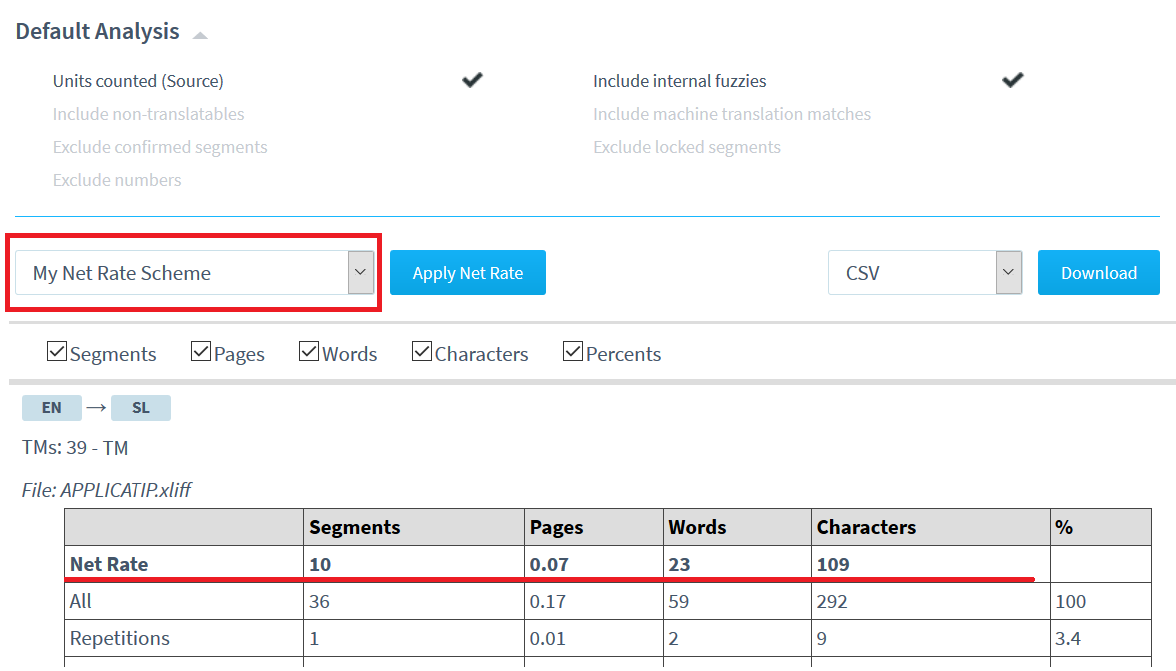1176x671 pixels.
Task: Click checkmark next to Units counted (Source)
Action: 472,79
